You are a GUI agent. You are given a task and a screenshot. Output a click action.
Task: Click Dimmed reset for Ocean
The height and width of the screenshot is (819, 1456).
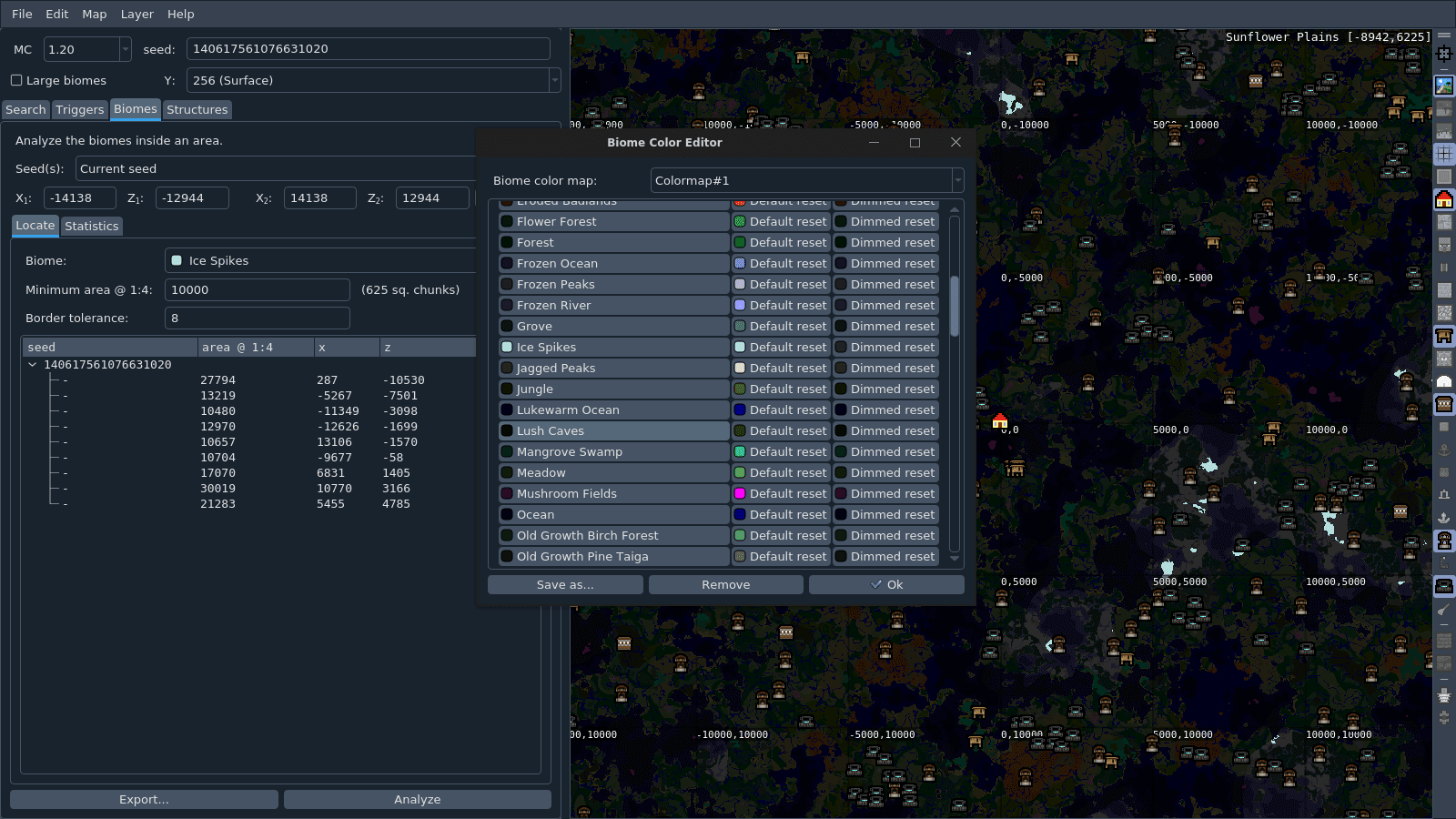tap(885, 514)
